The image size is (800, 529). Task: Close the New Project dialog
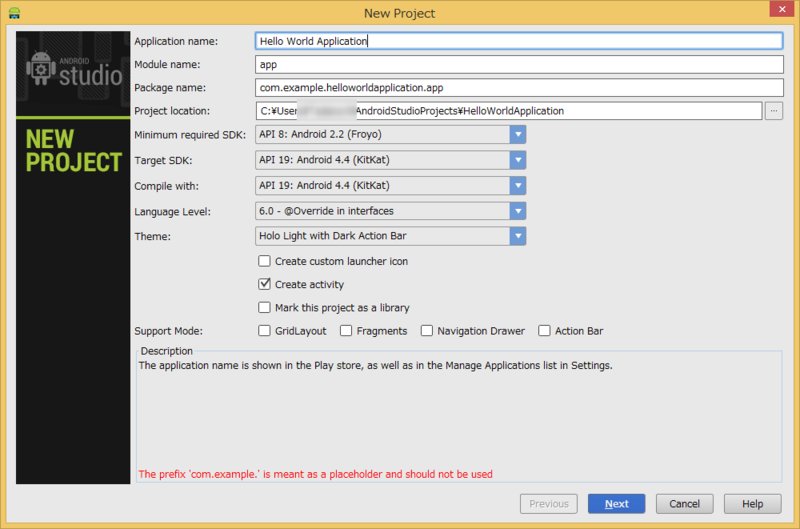782,9
